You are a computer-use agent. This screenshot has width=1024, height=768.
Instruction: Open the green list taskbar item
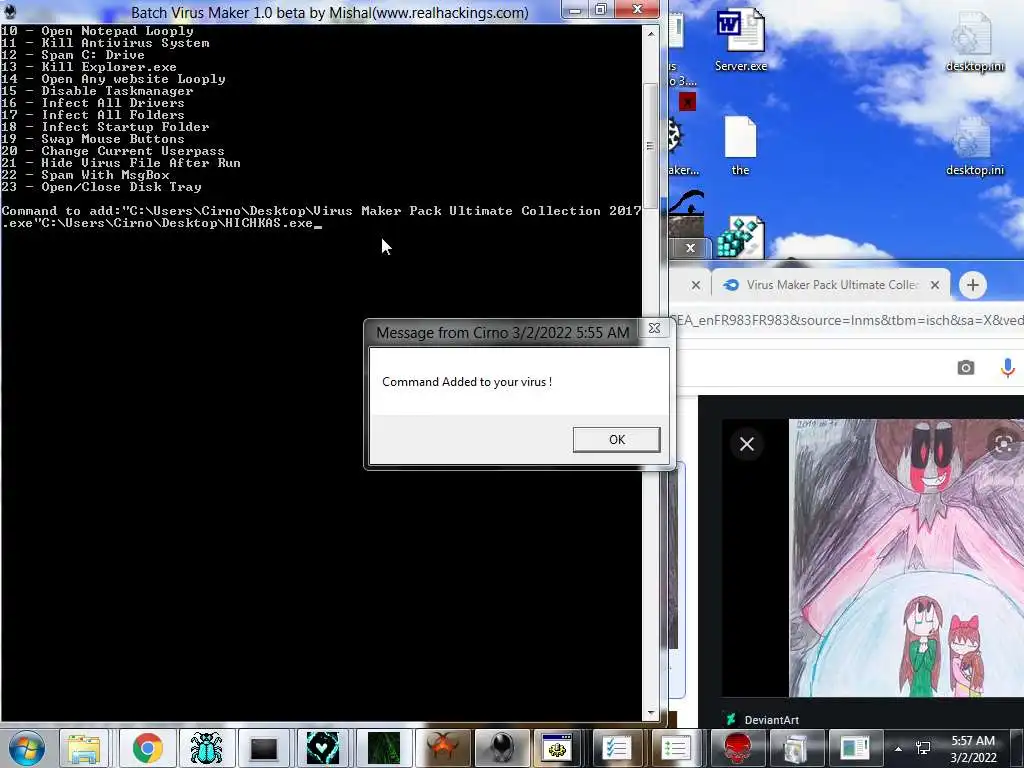[x=676, y=748]
